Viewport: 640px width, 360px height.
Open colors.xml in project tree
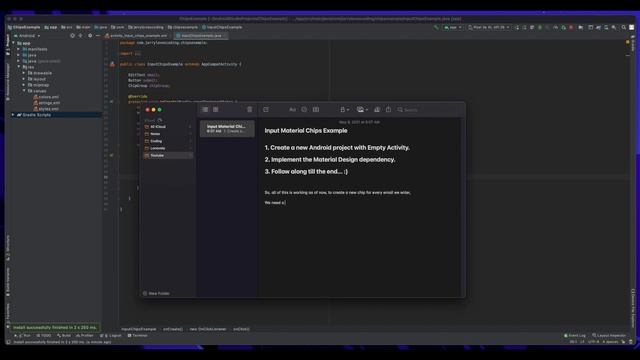(46, 97)
